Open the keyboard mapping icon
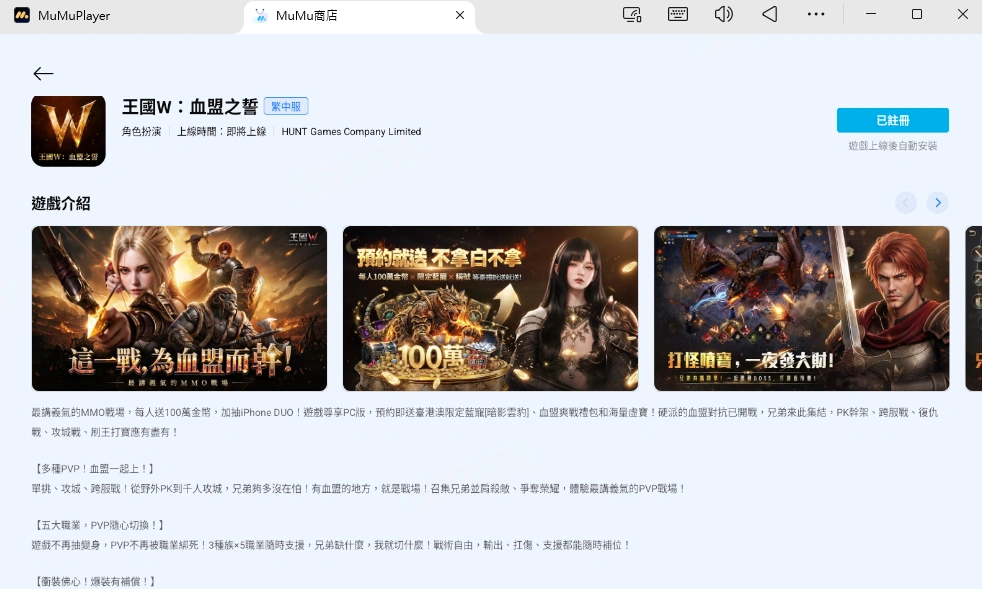This screenshot has height=589, width=982. [678, 14]
